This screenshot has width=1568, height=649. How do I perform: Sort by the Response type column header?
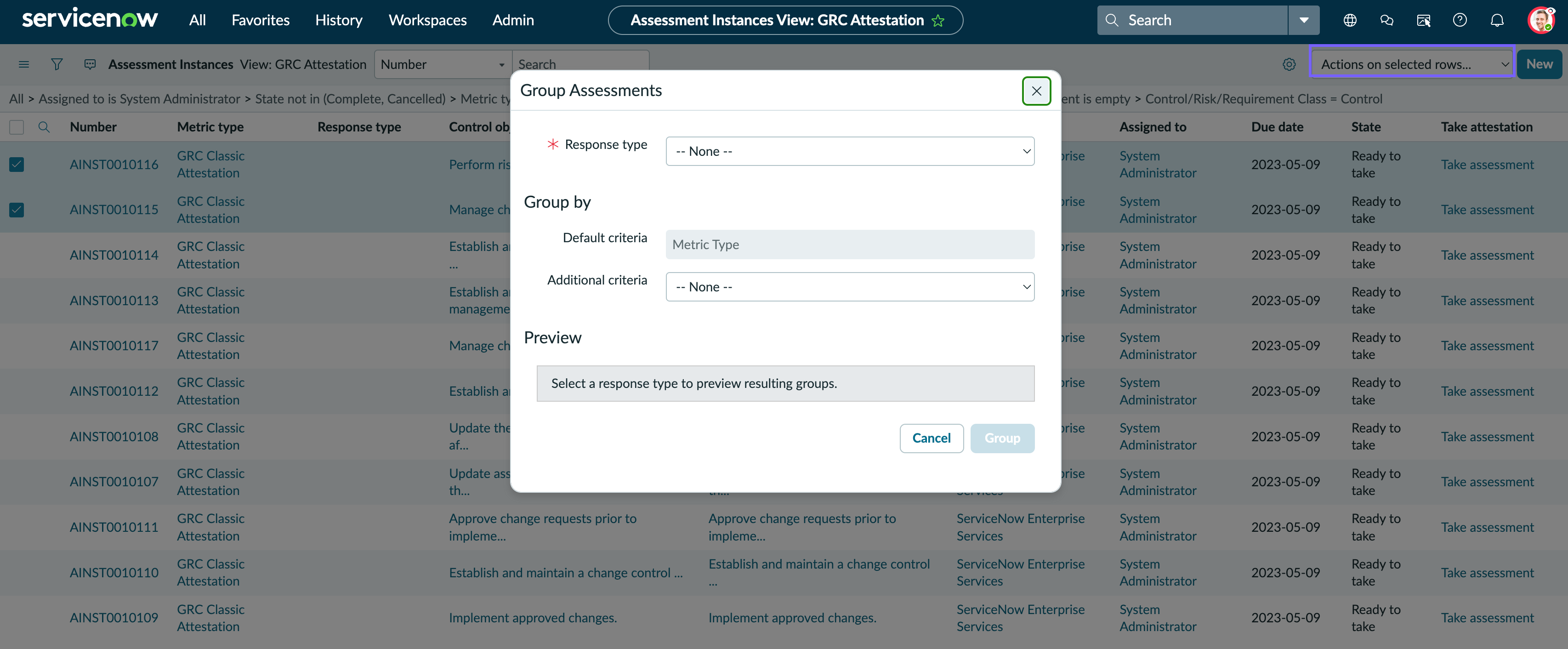pos(359,127)
